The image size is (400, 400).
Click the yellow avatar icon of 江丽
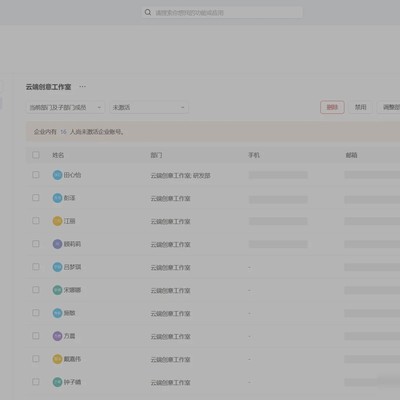coord(57,221)
